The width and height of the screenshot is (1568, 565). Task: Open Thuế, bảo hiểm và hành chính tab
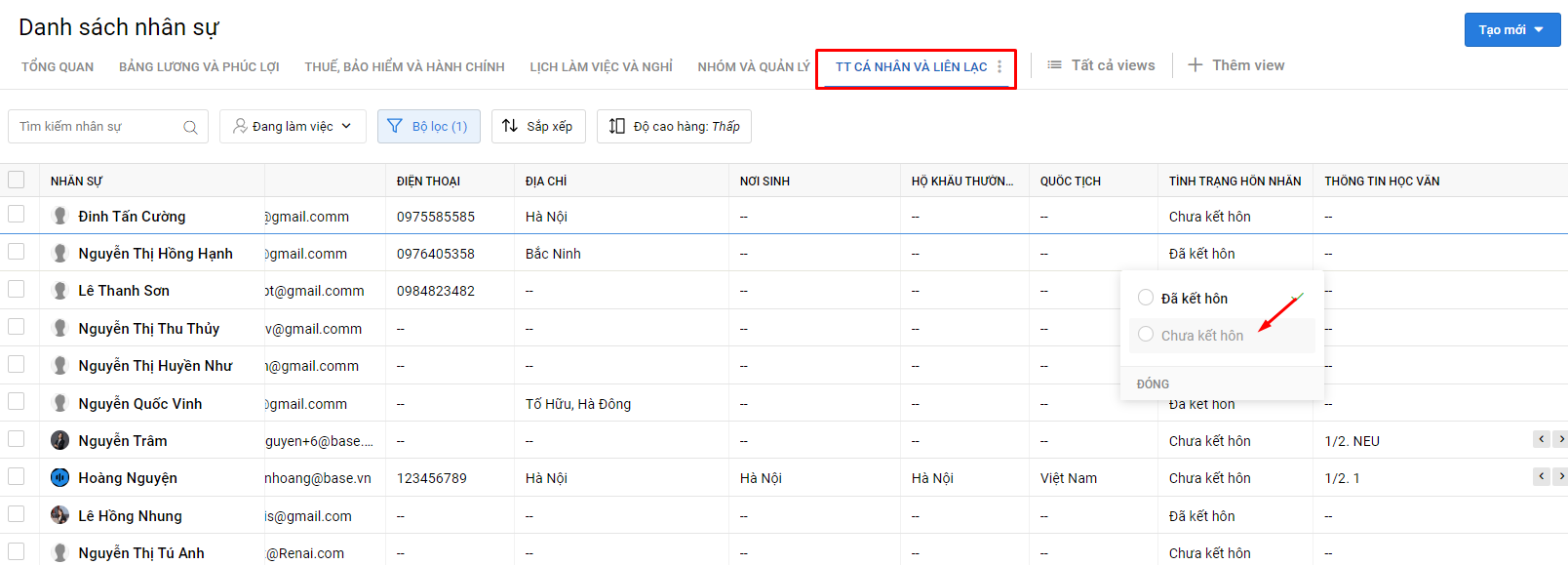405,66
